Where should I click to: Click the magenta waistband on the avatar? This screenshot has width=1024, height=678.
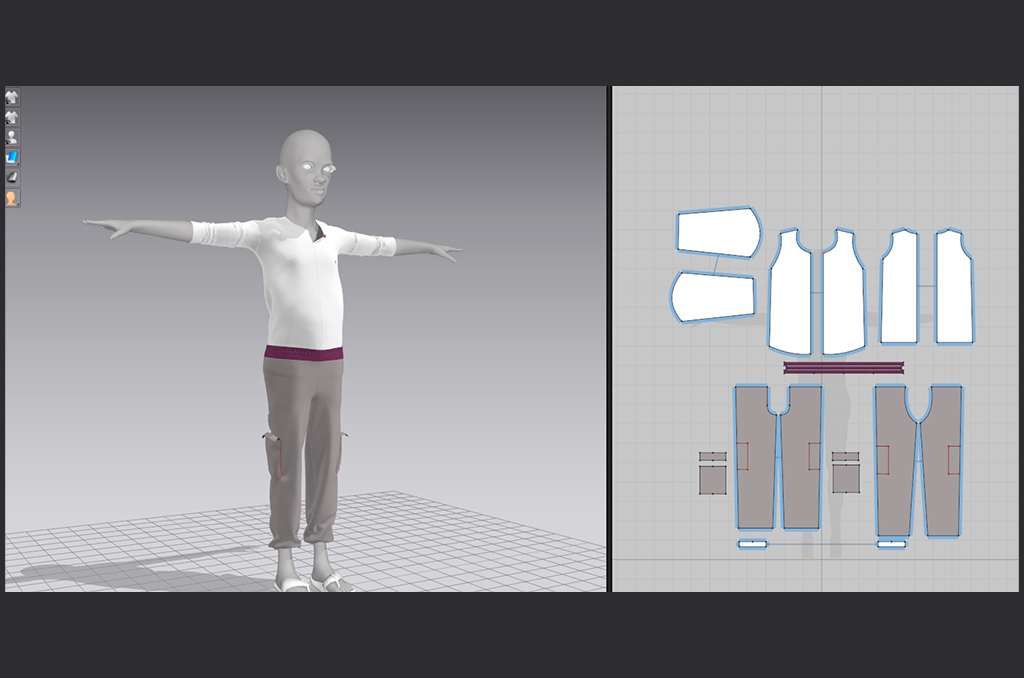[x=304, y=352]
